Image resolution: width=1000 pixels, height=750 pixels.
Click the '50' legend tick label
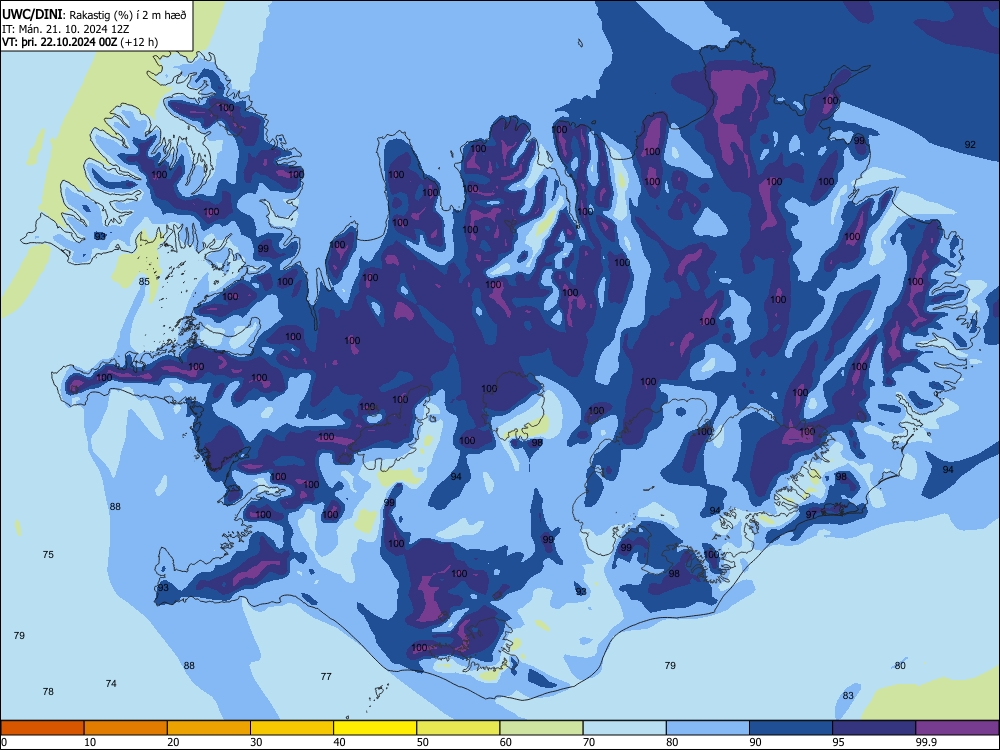click(422, 742)
